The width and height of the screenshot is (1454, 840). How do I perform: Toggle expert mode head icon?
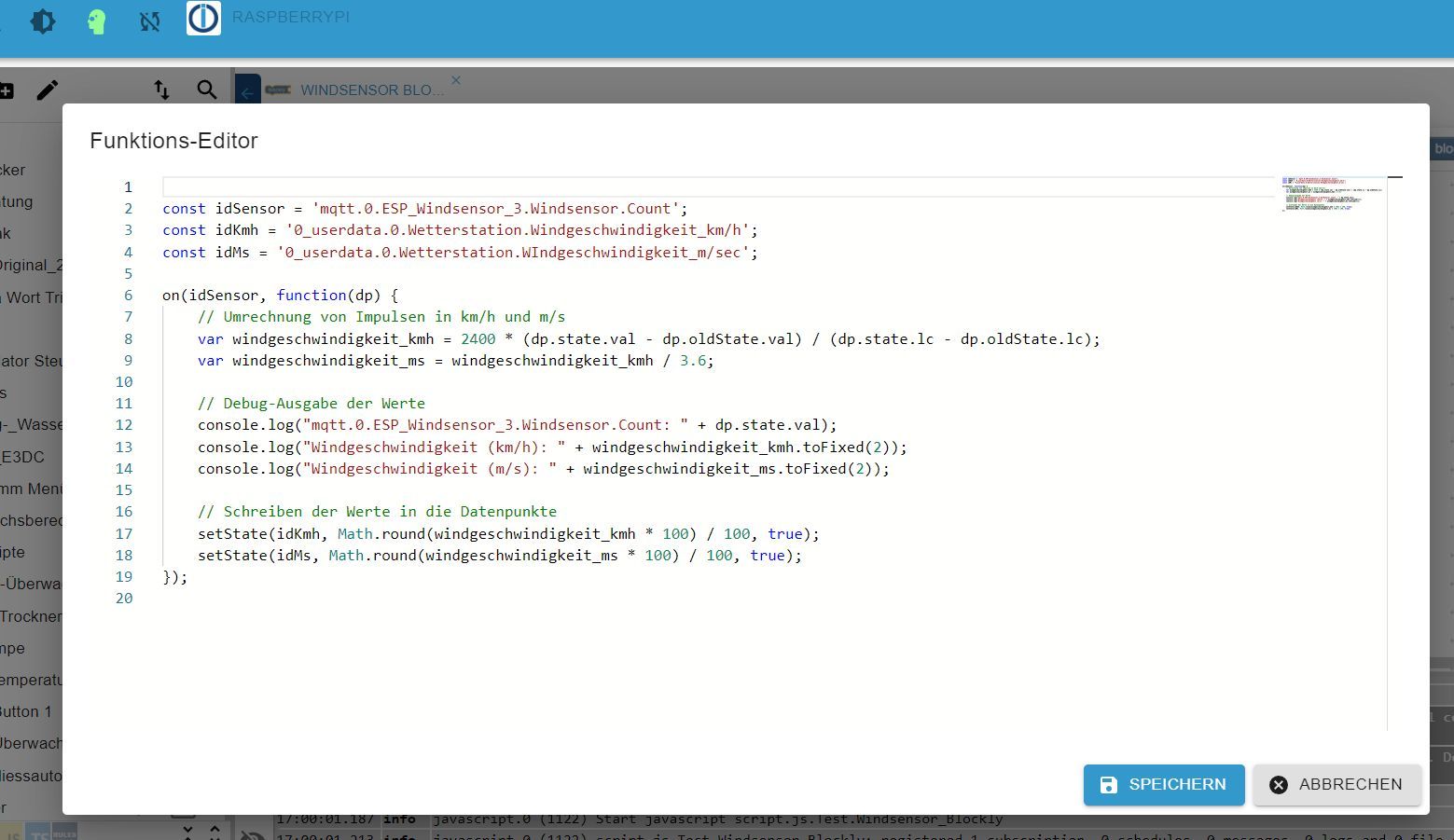tap(96, 21)
